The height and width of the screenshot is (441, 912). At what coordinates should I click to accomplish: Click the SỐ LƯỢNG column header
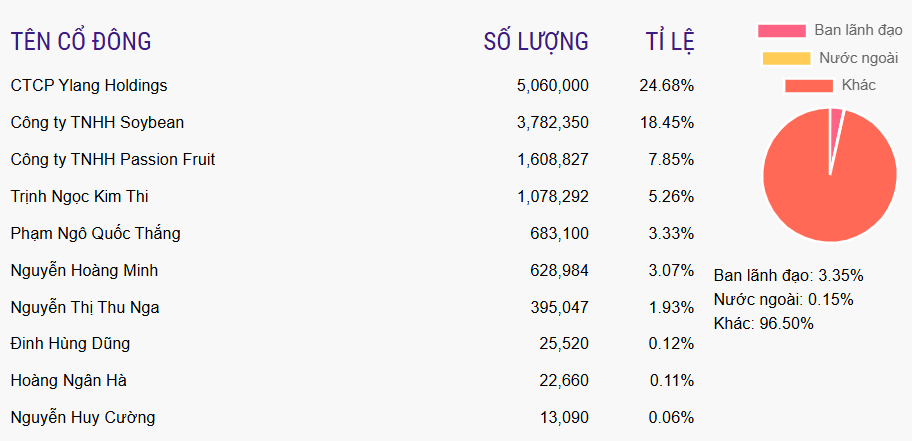536,42
